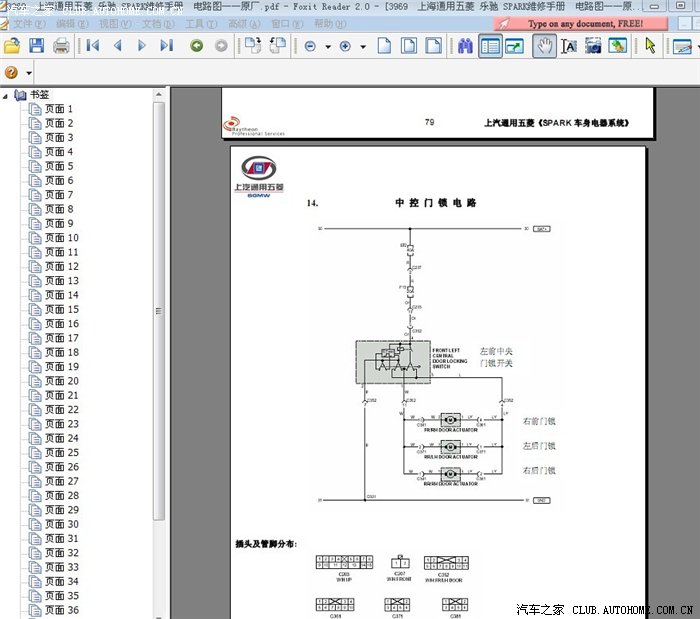The width and height of the screenshot is (700, 619).
Task: Open bookmark 页面 29
Action: [61, 510]
